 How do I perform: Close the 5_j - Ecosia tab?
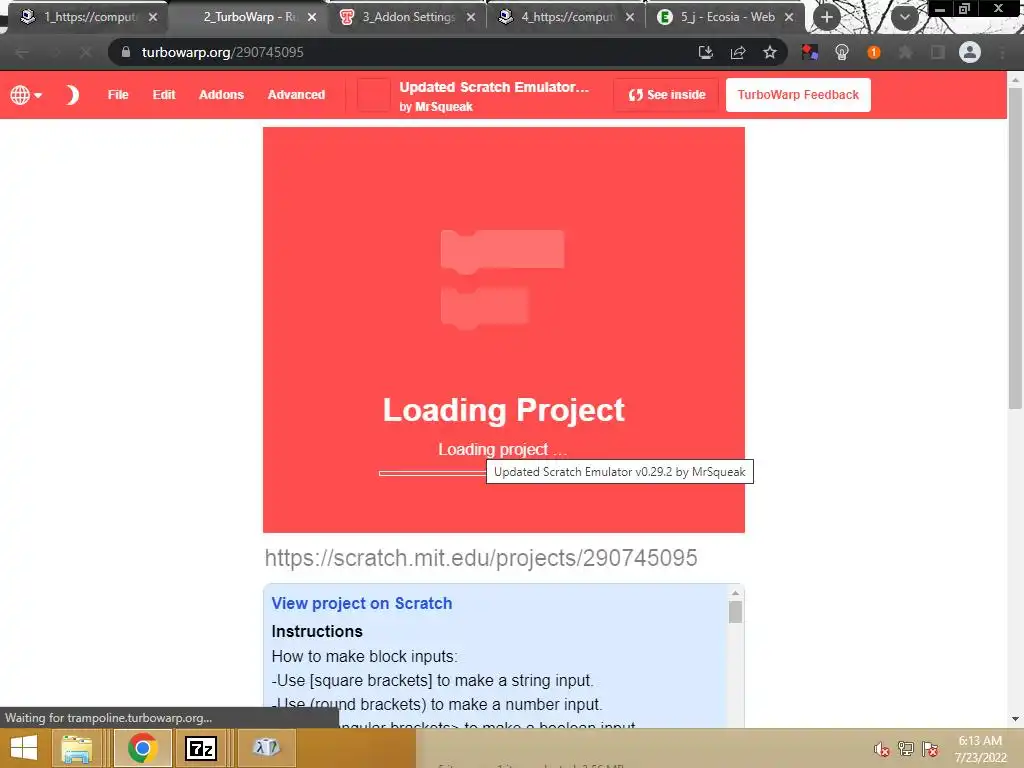point(789,17)
